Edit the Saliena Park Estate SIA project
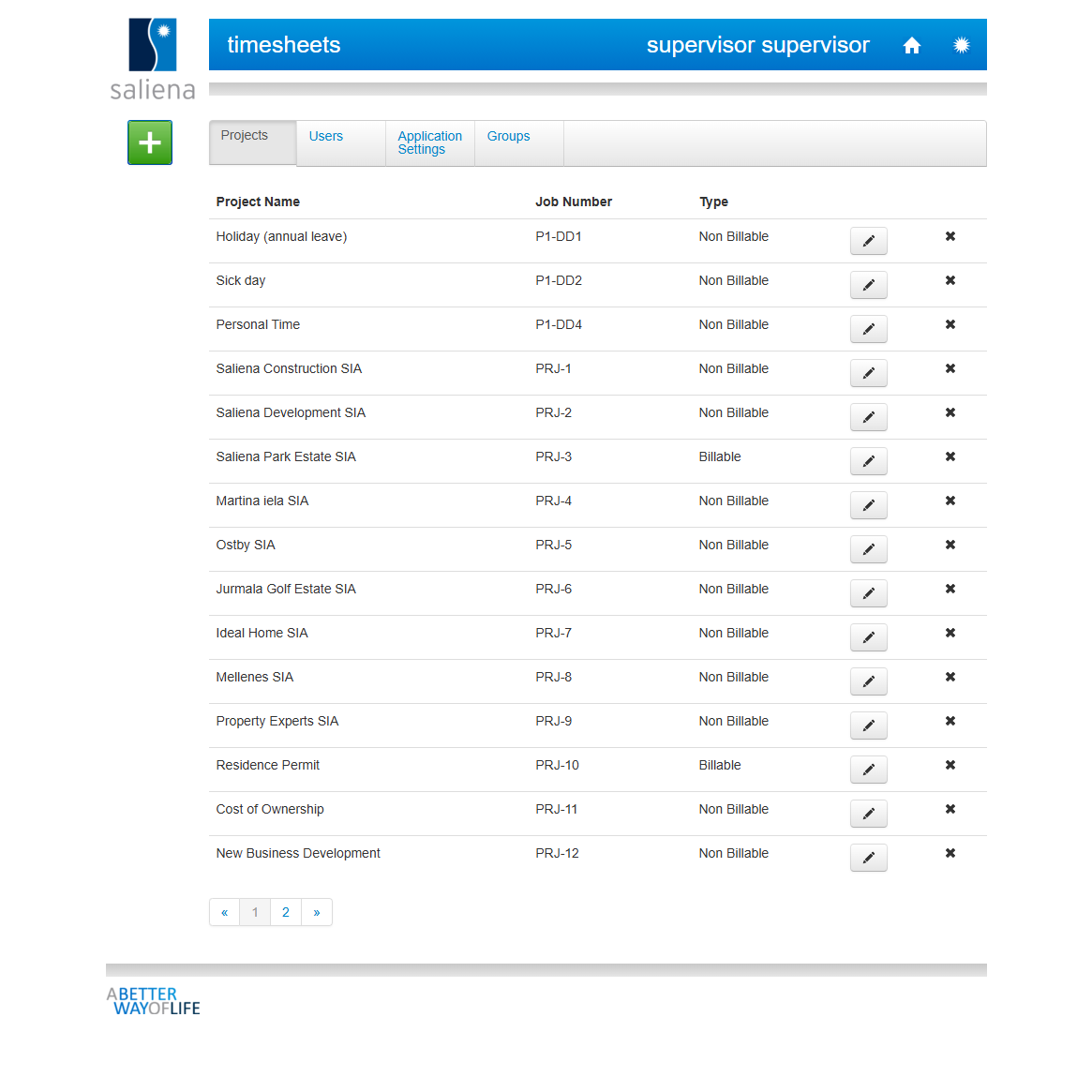The height and width of the screenshot is (1092, 1092). point(868,461)
